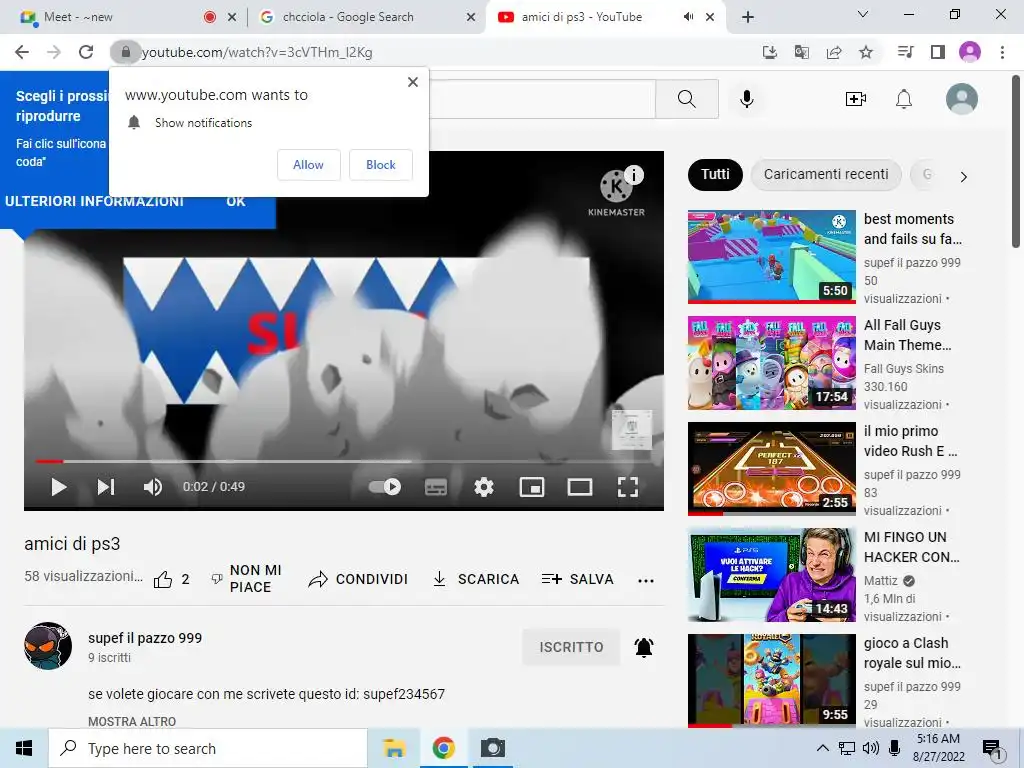
Task: Click the address bar URL
Action: [x=257, y=52]
